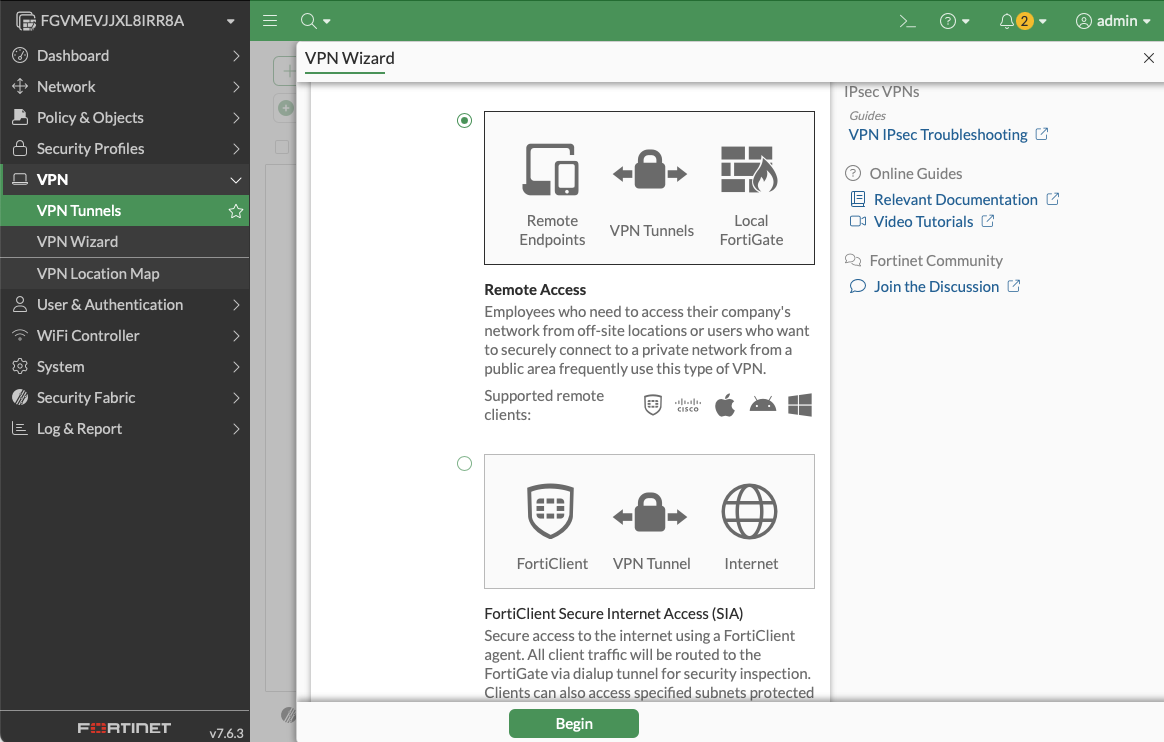This screenshot has width=1164, height=742.
Task: Click the Dashboard gauge icon
Action: coord(20,56)
